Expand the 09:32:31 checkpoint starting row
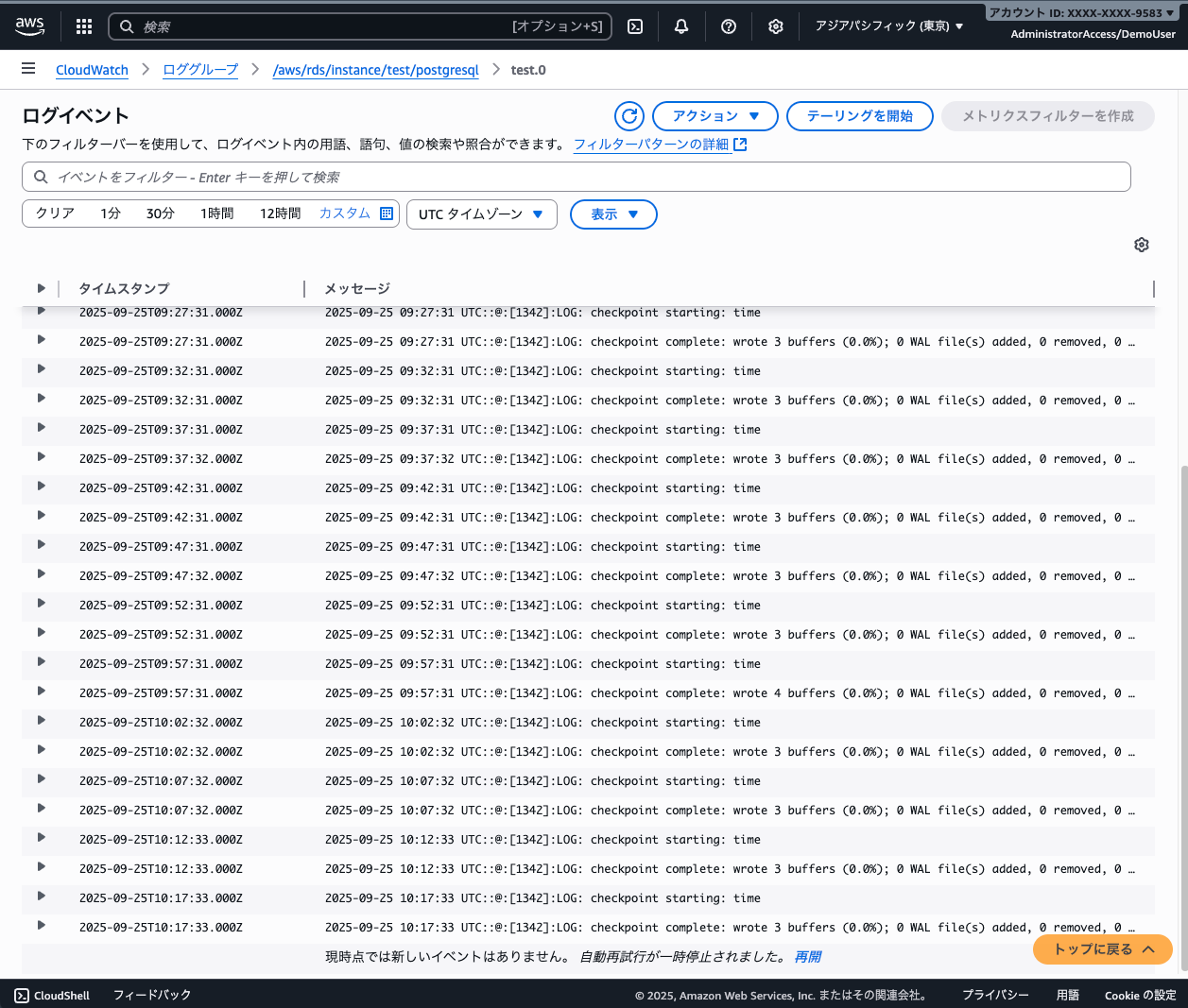1188x1008 pixels. point(41,369)
